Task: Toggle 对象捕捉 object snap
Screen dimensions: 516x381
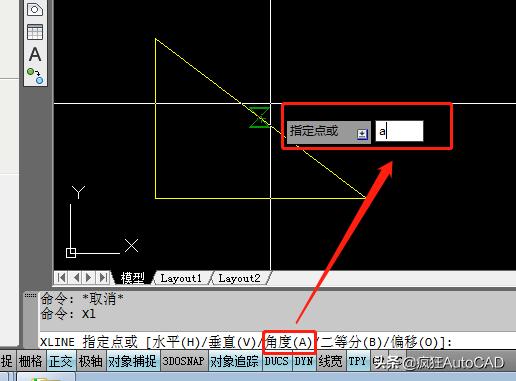Action: (x=132, y=361)
